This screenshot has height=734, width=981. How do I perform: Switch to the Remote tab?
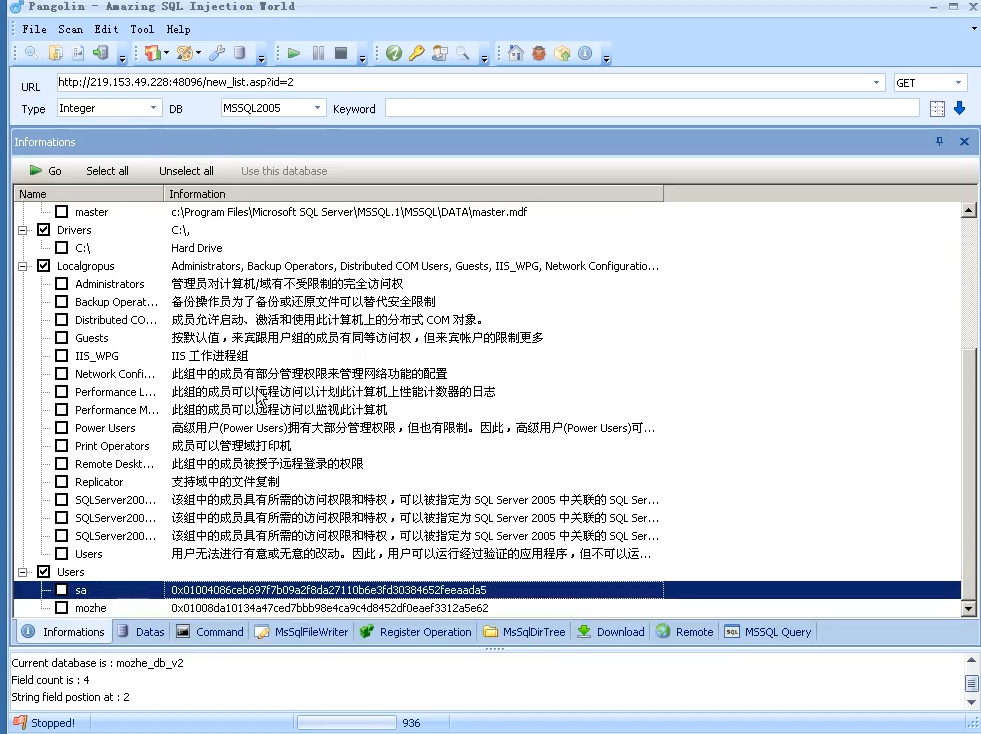pos(685,632)
